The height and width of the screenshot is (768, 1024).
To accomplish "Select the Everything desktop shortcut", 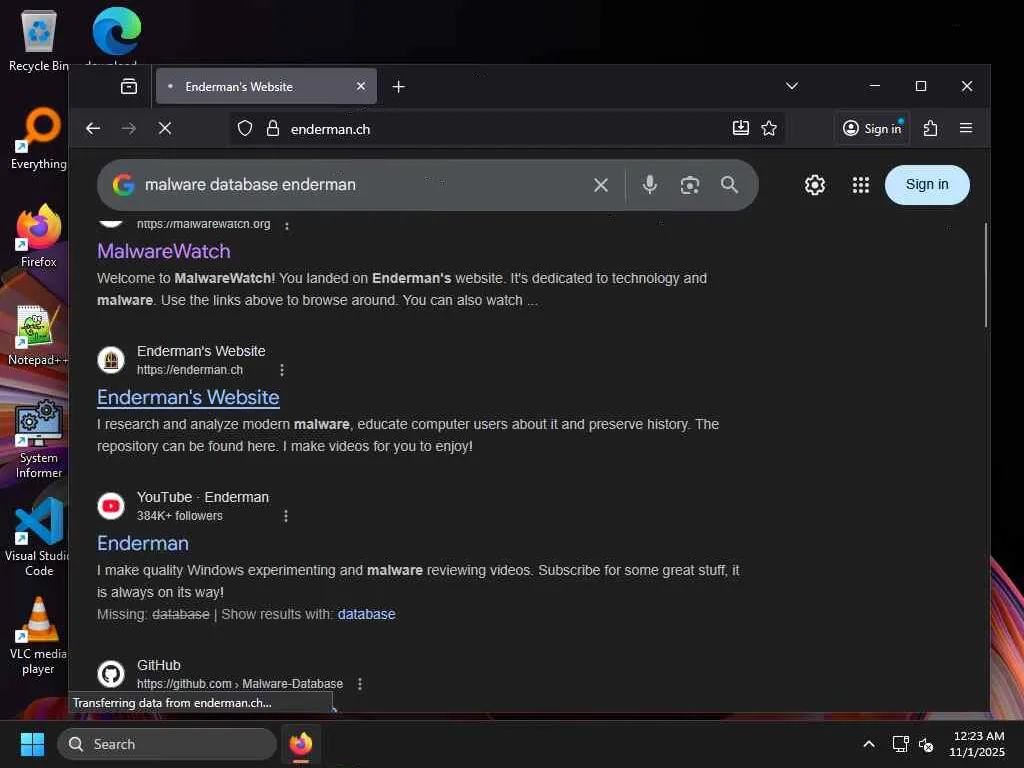I will click(x=39, y=138).
